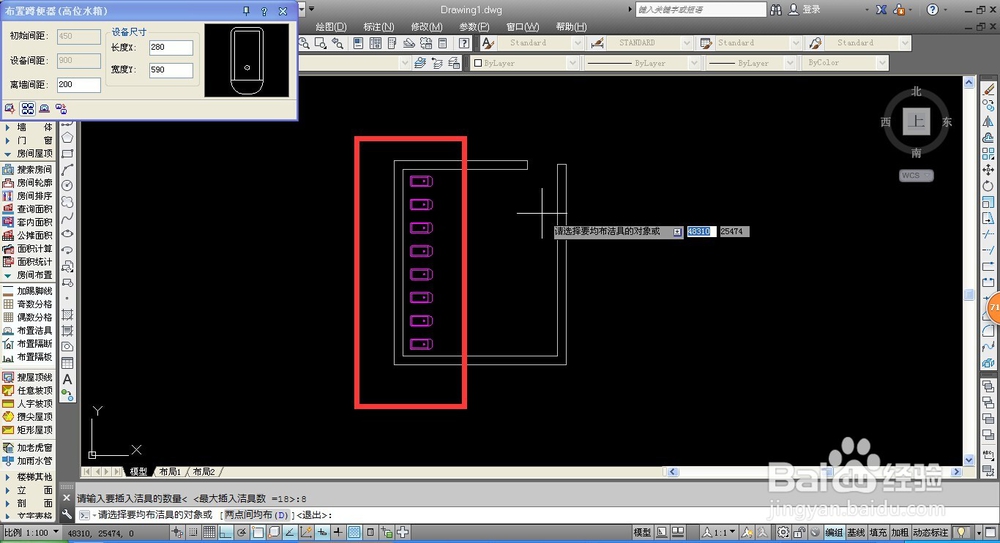
Task: Select the revision cloud tool
Action: 67,202
